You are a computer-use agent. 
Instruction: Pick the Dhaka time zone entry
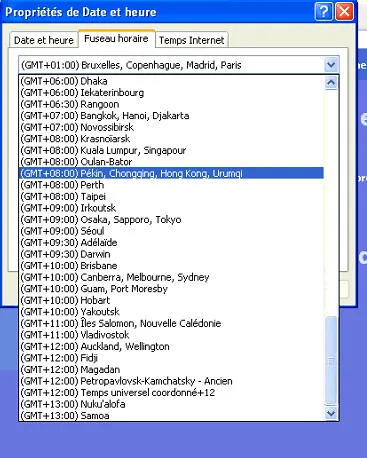[x=171, y=81]
